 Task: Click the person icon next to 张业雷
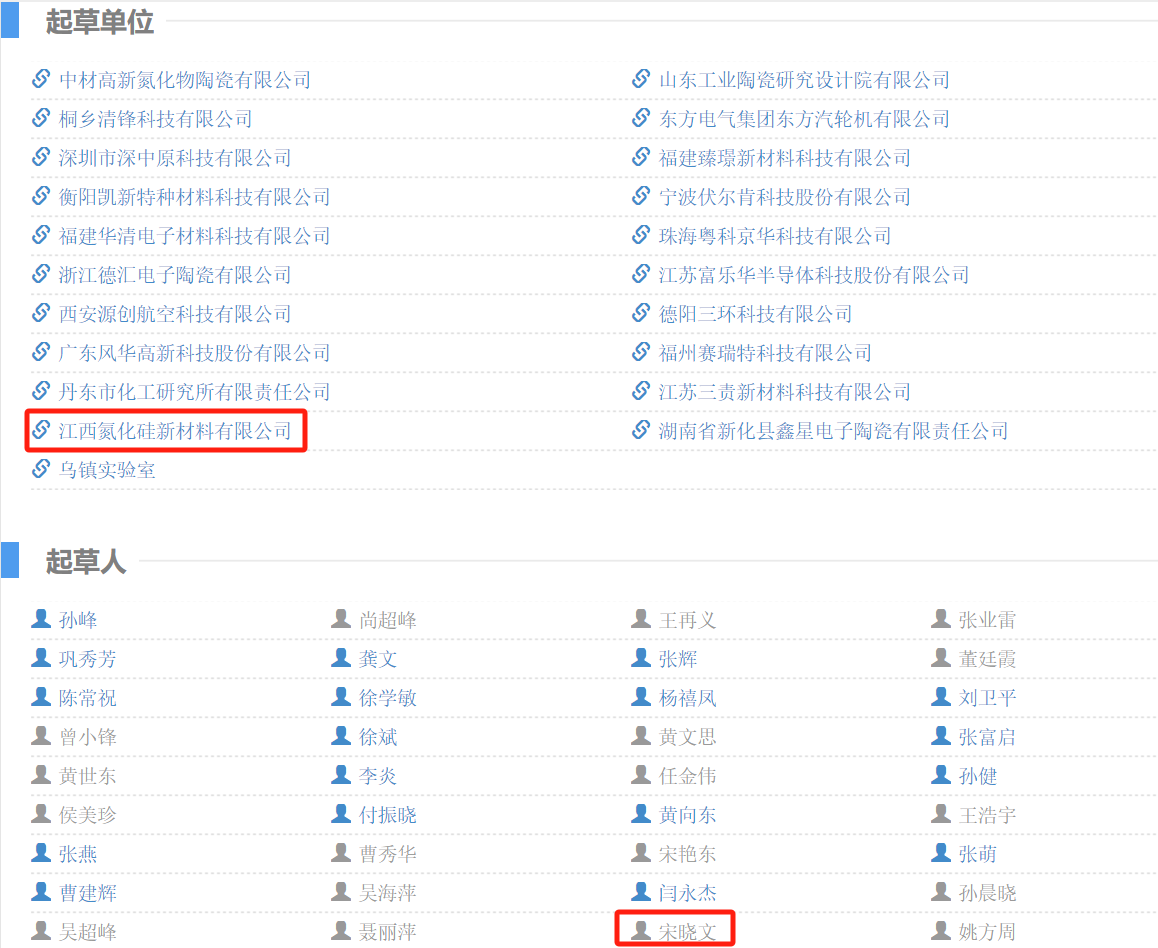941,619
